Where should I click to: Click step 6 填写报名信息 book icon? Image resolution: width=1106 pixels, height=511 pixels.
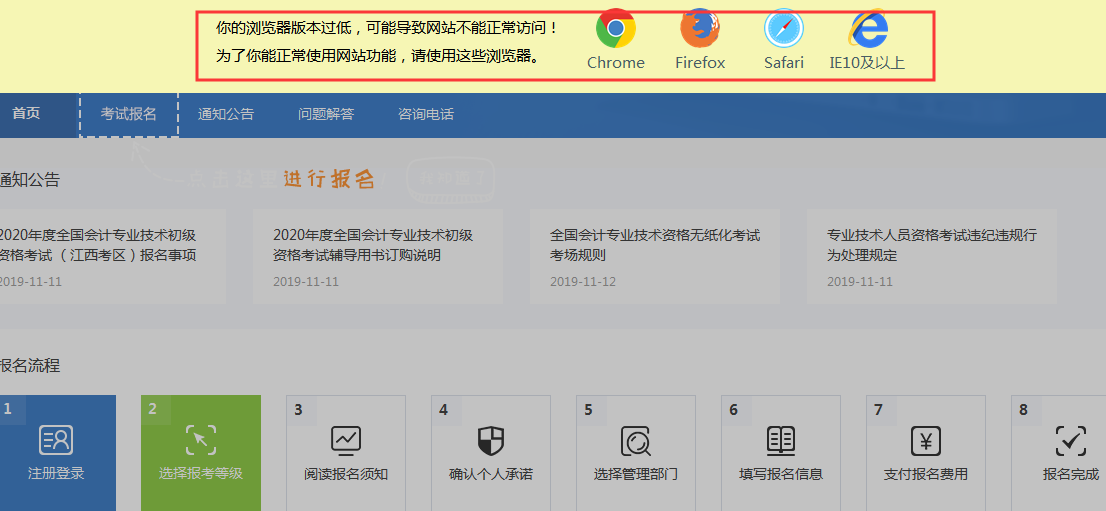[x=781, y=440]
